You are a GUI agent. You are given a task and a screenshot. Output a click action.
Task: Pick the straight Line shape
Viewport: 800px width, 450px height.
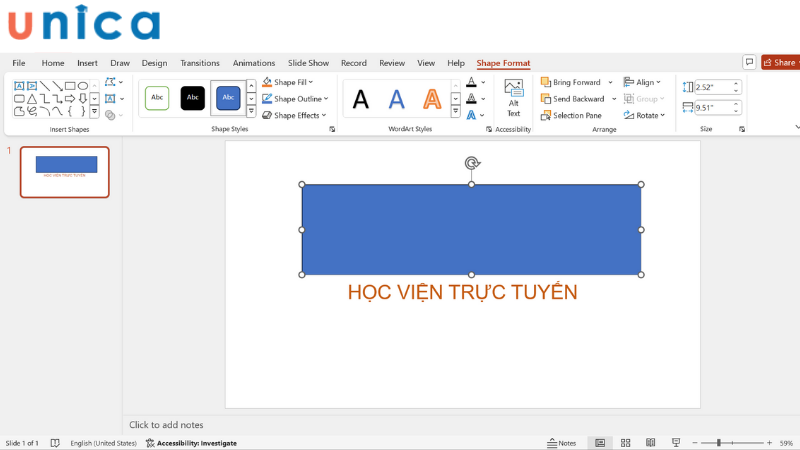(x=44, y=86)
